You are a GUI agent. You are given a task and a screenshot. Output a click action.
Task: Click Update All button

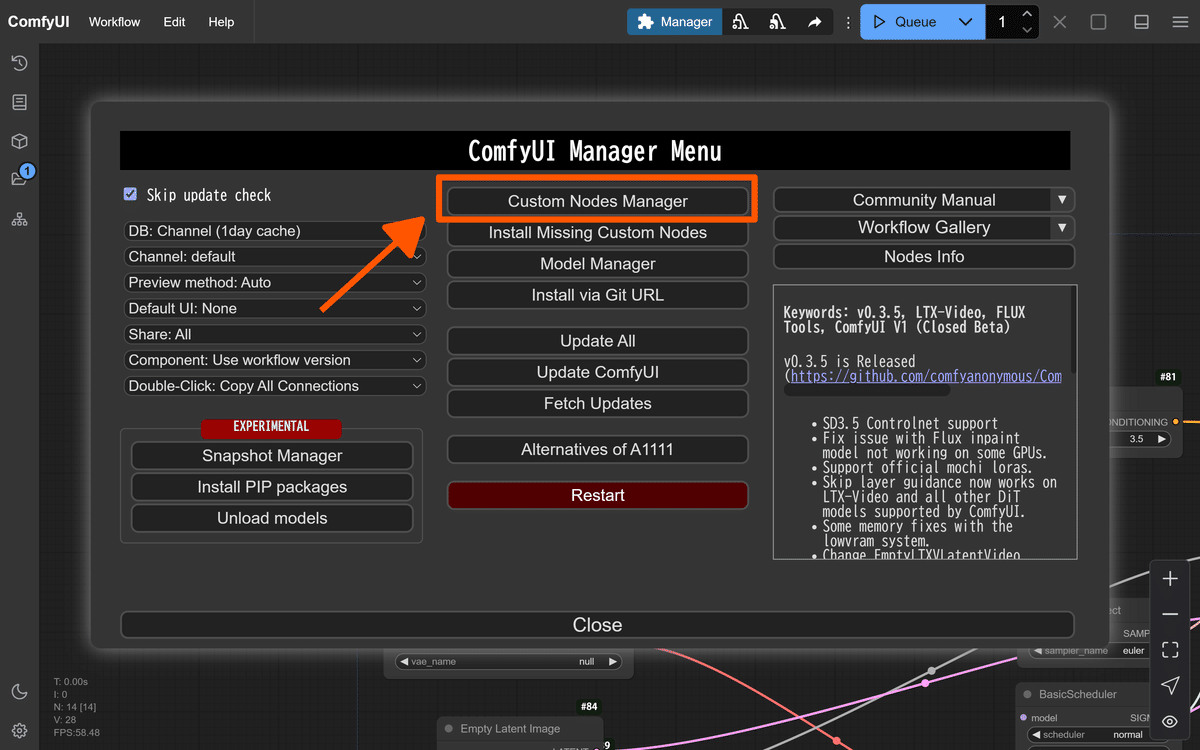coord(598,341)
